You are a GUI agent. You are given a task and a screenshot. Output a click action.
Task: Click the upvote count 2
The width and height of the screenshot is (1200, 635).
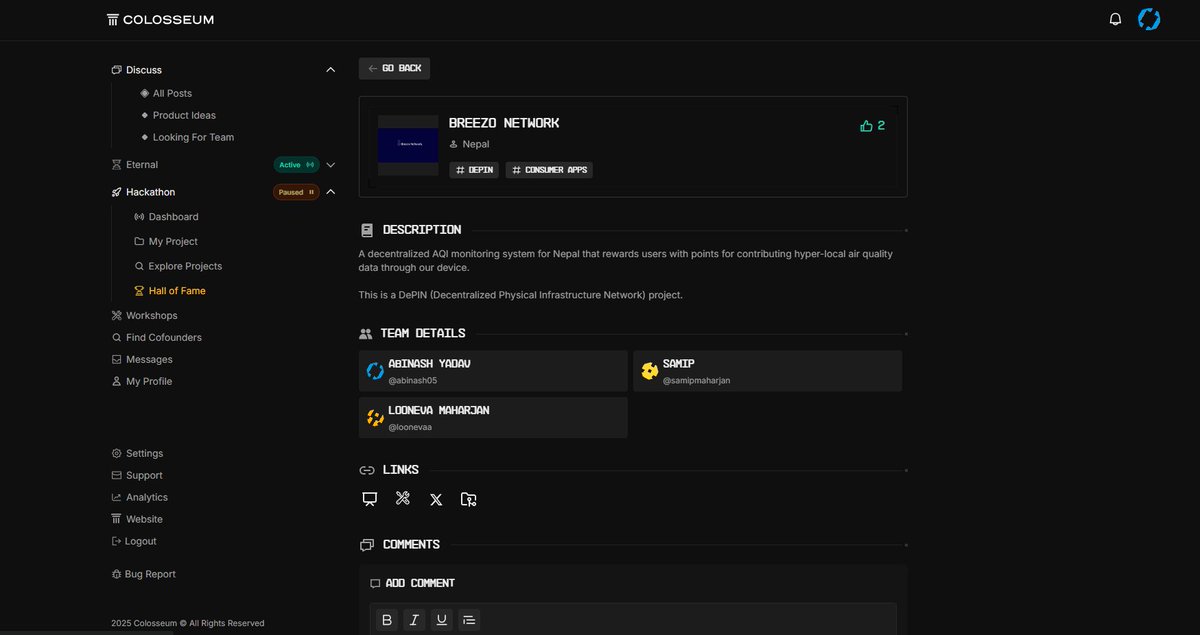[x=881, y=126]
